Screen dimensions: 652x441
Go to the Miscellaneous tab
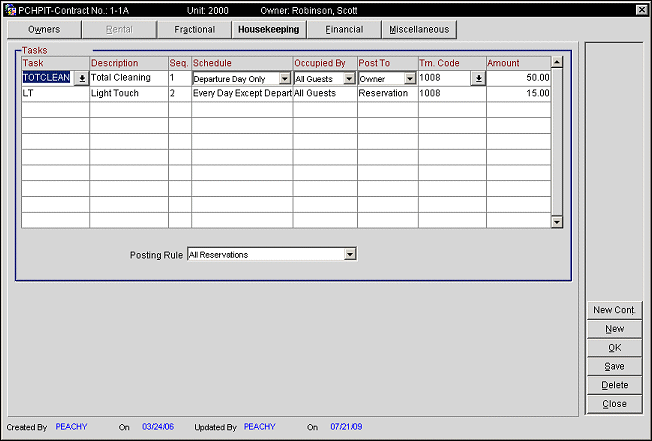pos(419,30)
